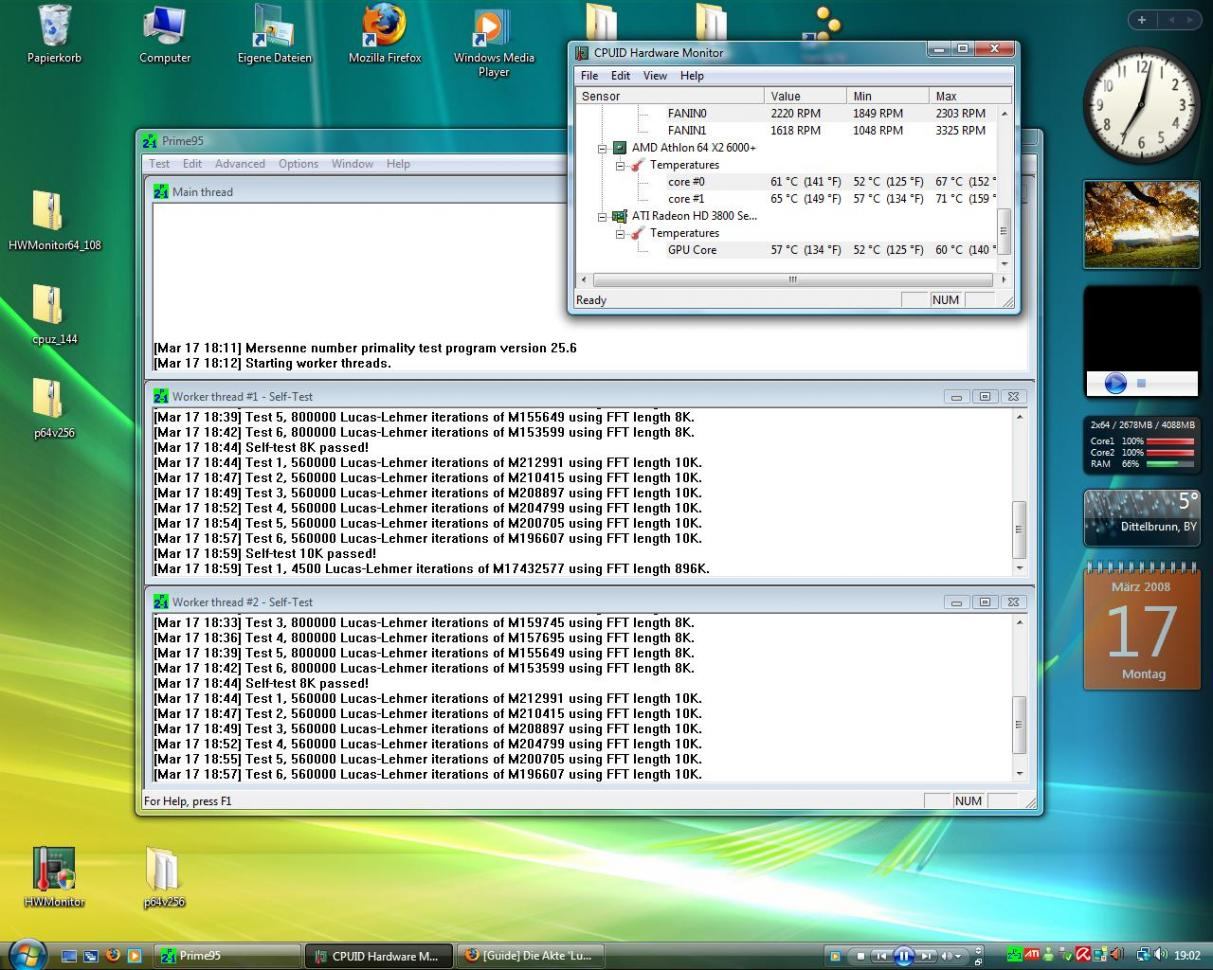The image size is (1213, 970).
Task: Open the Eigene Dateien shortcut
Action: point(275,33)
